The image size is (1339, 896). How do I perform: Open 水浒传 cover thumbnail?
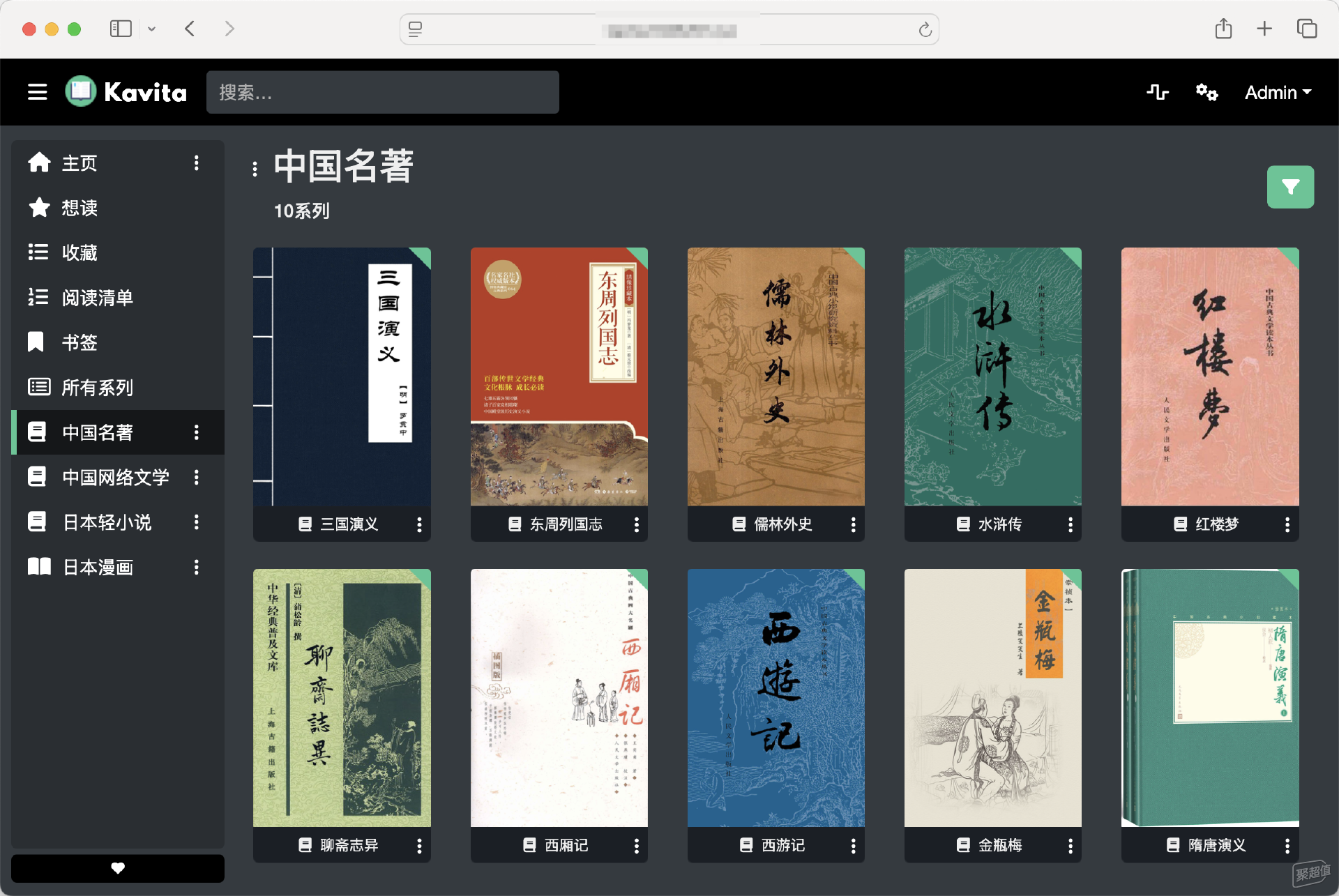click(x=993, y=377)
